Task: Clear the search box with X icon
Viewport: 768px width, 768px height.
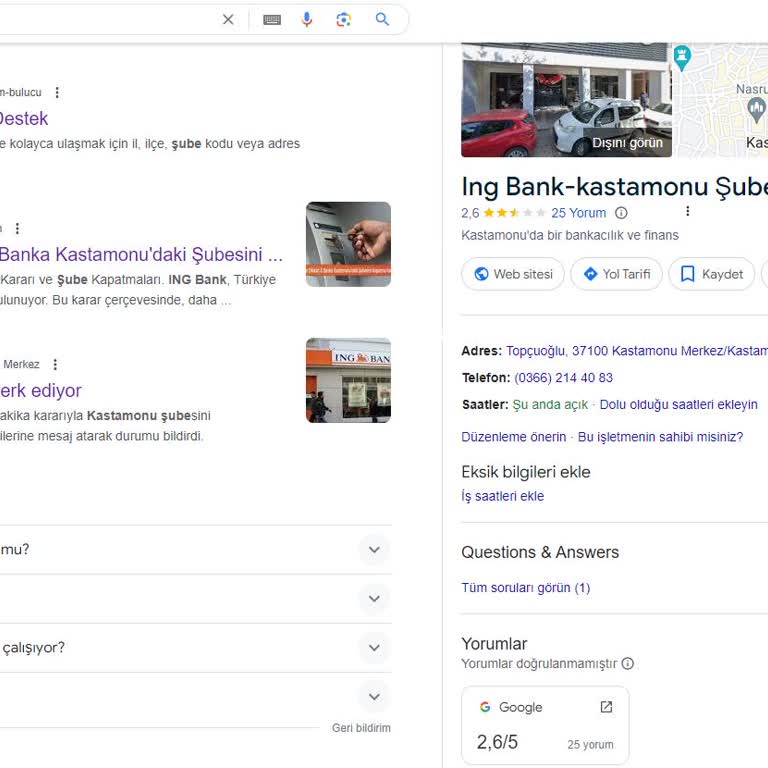Action: pyautogui.click(x=228, y=20)
